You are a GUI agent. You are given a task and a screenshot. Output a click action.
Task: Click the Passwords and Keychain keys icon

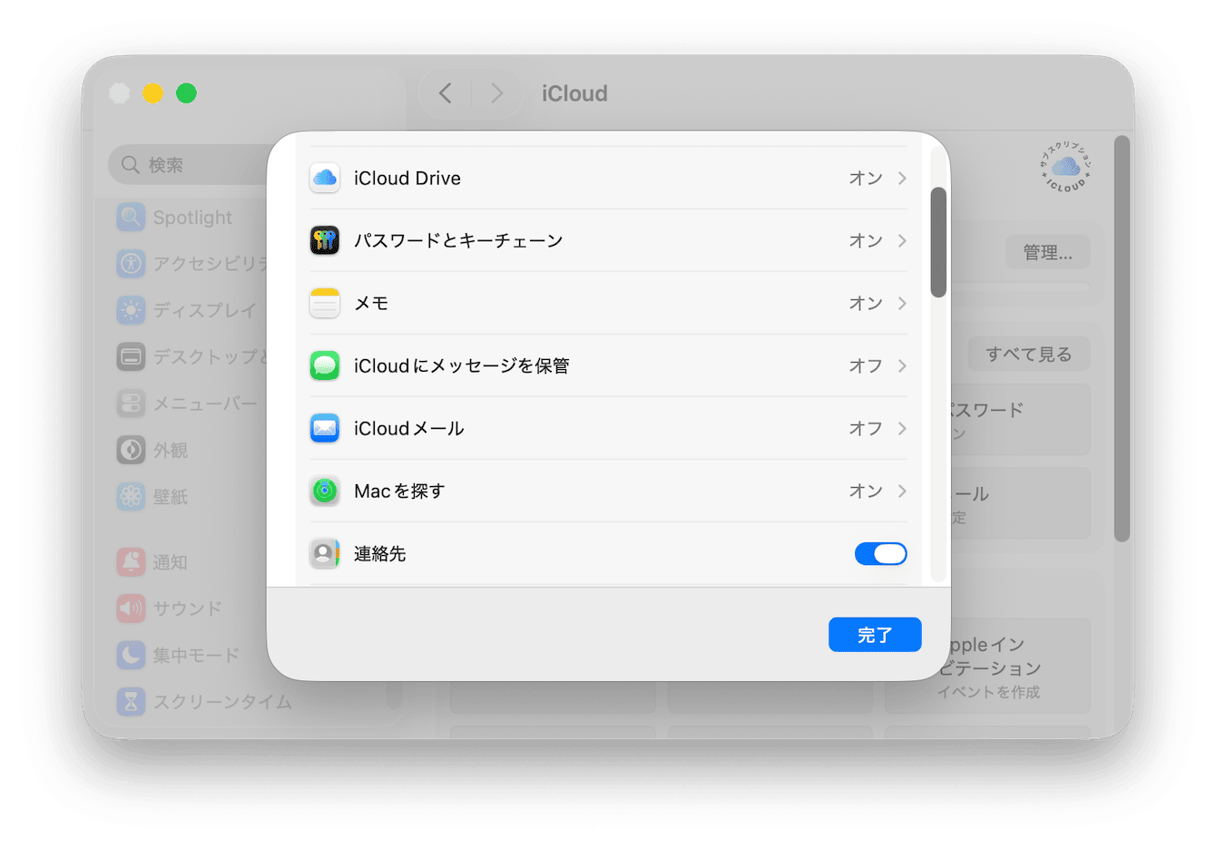324,240
